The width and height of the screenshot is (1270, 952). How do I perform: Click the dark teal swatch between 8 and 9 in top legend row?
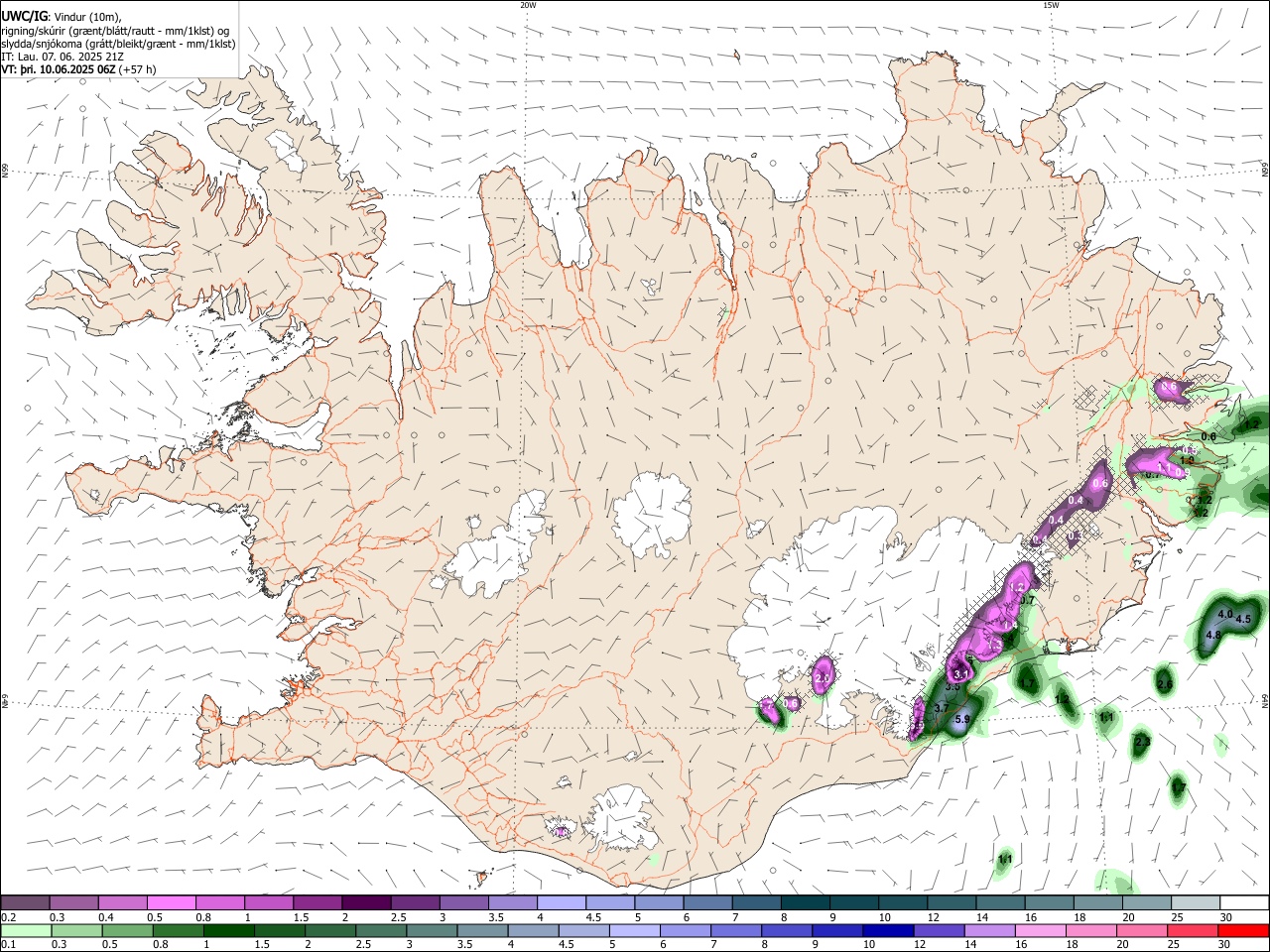click(x=804, y=902)
